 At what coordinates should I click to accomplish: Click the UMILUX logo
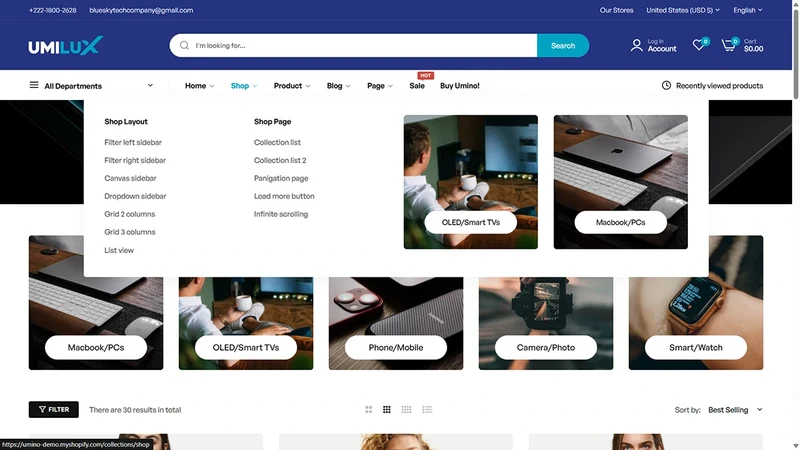click(x=66, y=45)
